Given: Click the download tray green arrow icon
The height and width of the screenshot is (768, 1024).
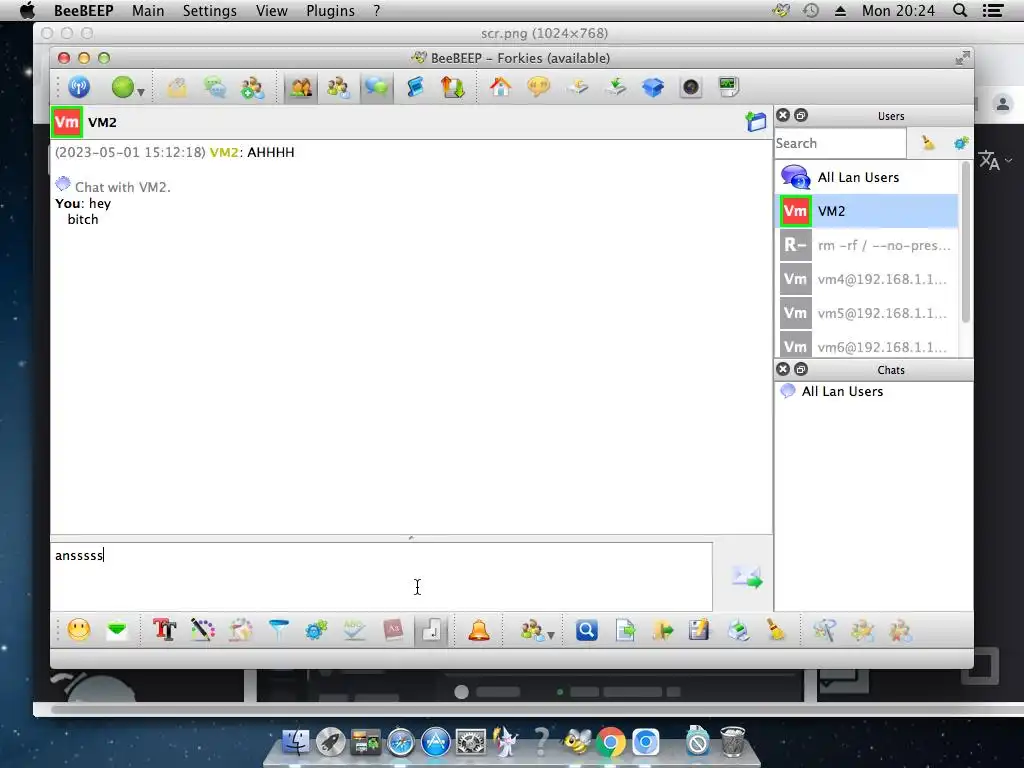Looking at the screenshot, I should click(x=615, y=87).
